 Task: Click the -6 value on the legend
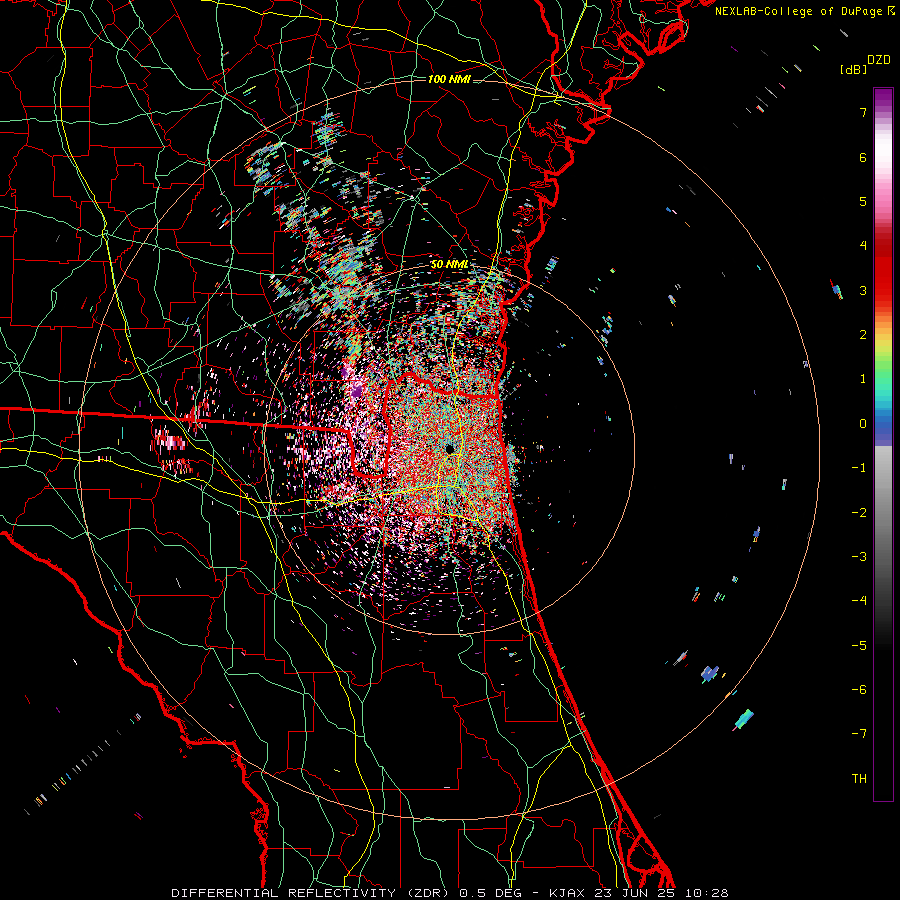[859, 690]
